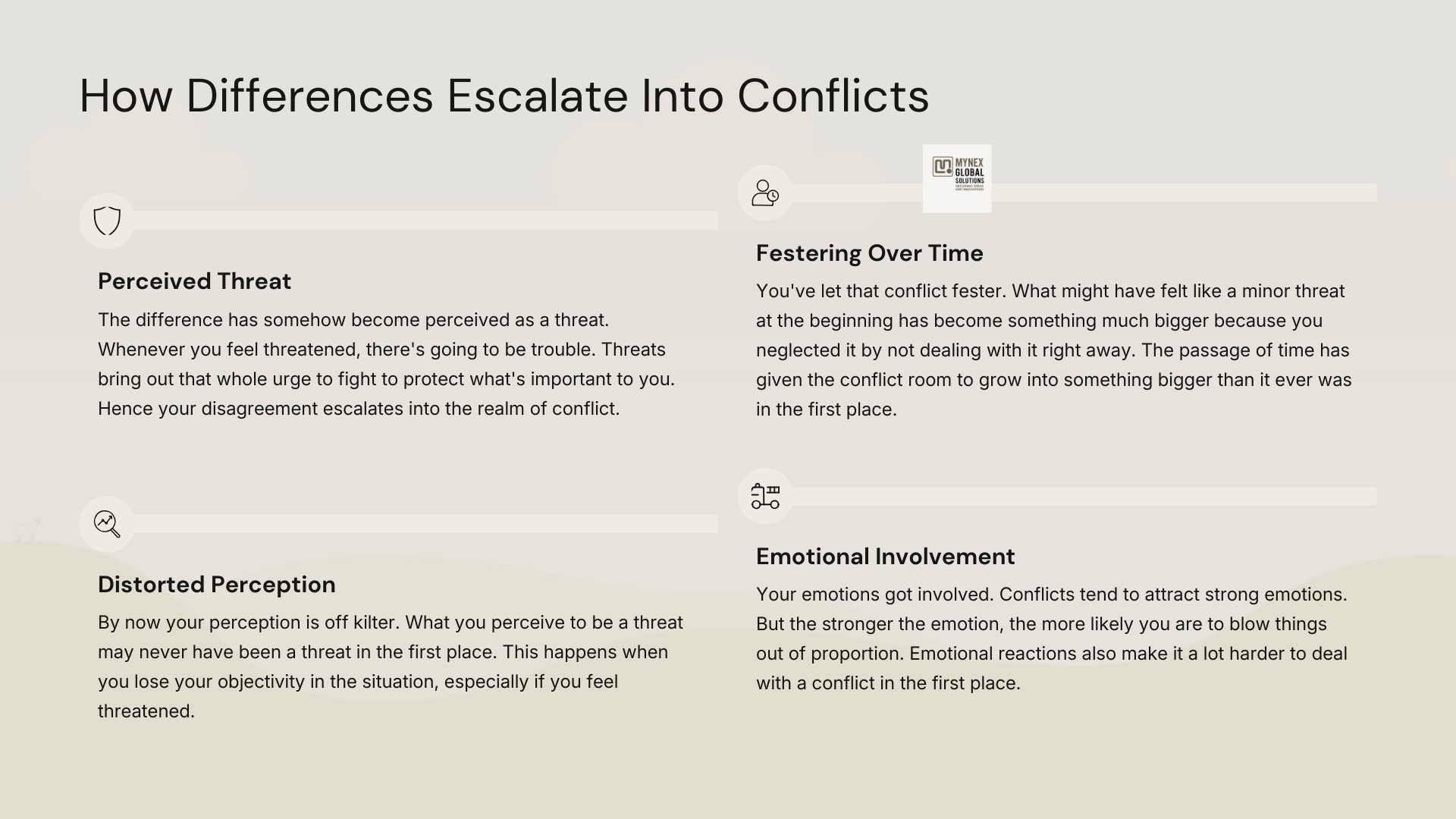
Task: Select the slide title How Differences Escalate Into Conflicts
Action: [x=504, y=96]
